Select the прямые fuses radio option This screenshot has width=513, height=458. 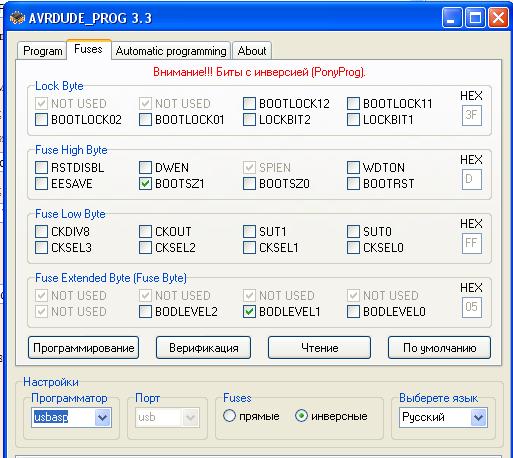point(229,416)
